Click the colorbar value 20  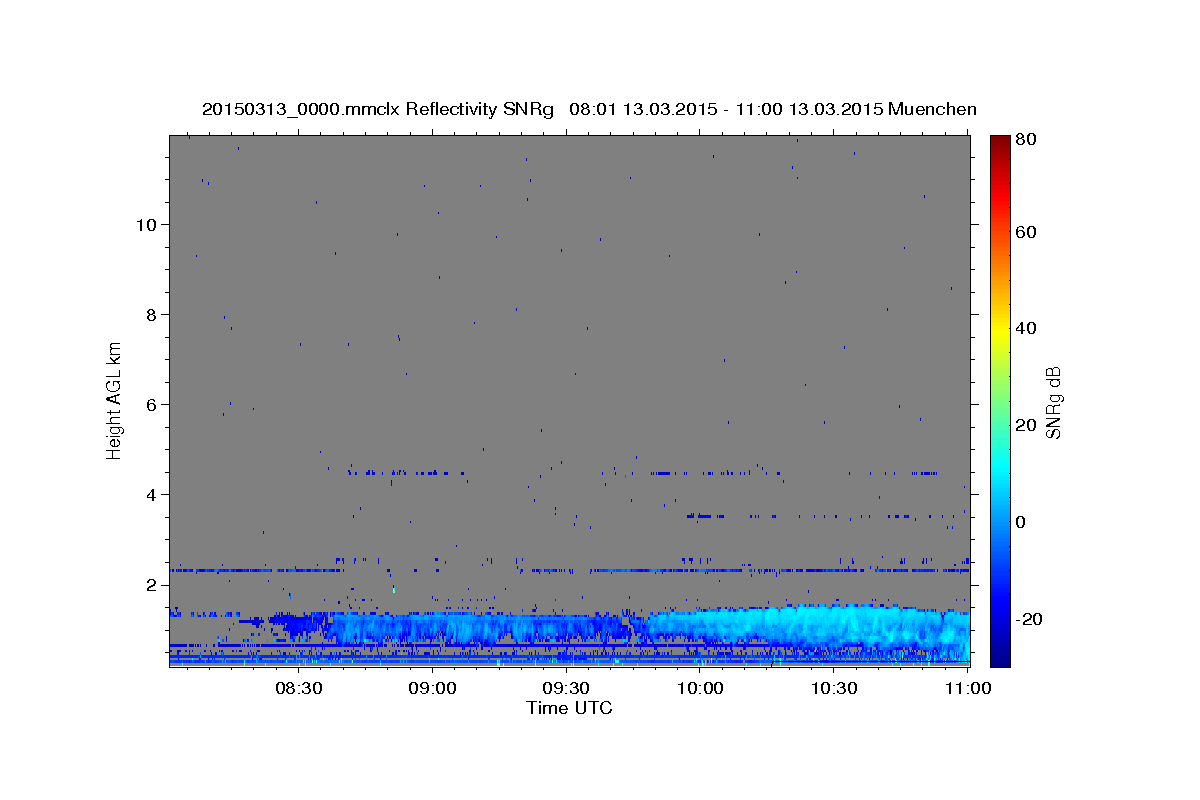click(1027, 425)
